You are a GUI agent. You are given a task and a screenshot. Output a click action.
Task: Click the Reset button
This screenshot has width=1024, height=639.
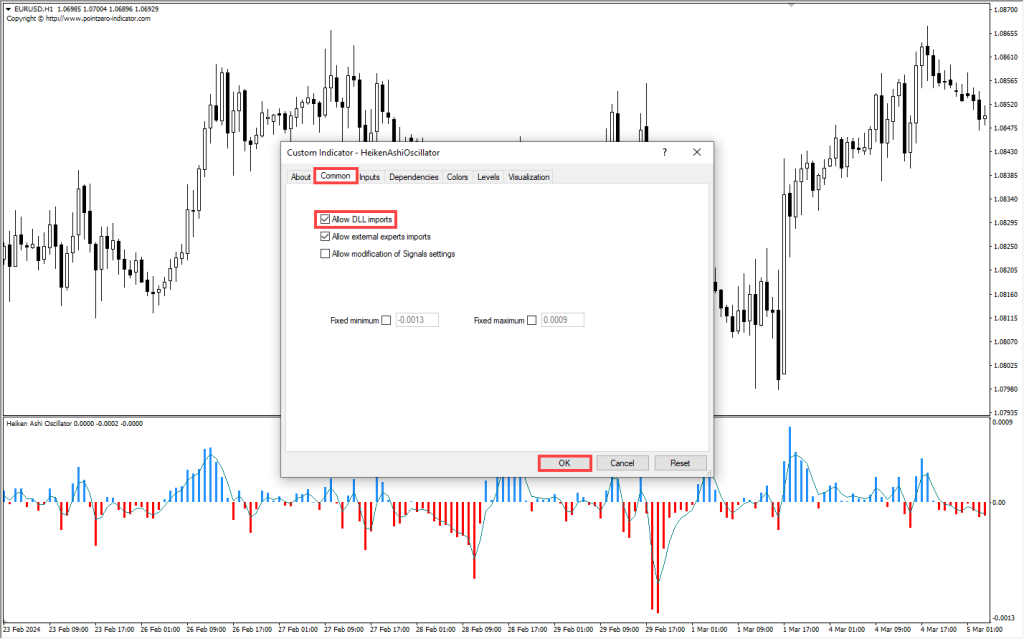680,463
